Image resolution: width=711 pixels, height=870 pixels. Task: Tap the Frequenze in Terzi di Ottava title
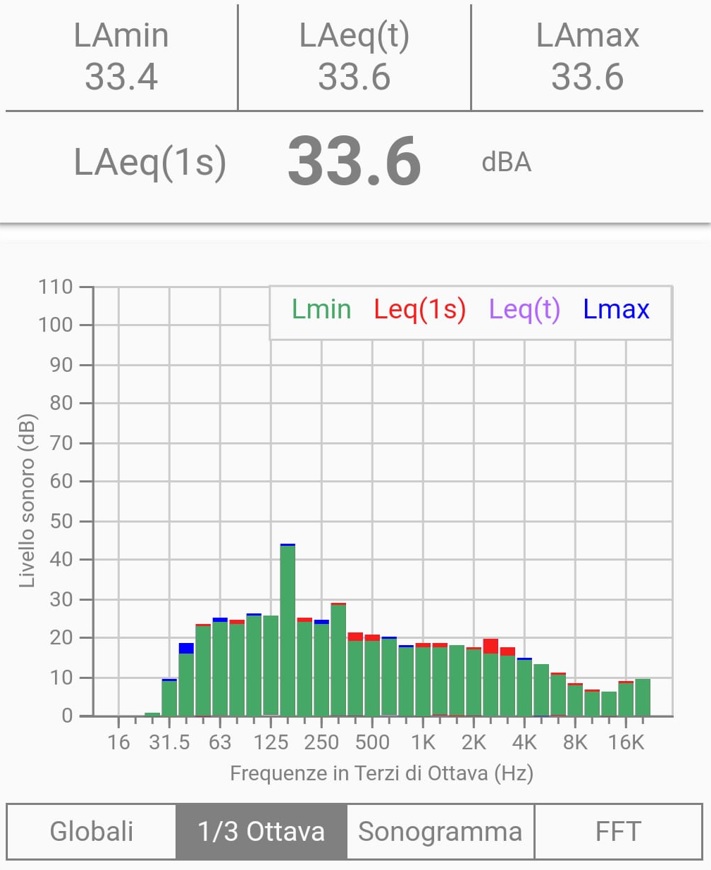coord(381,773)
